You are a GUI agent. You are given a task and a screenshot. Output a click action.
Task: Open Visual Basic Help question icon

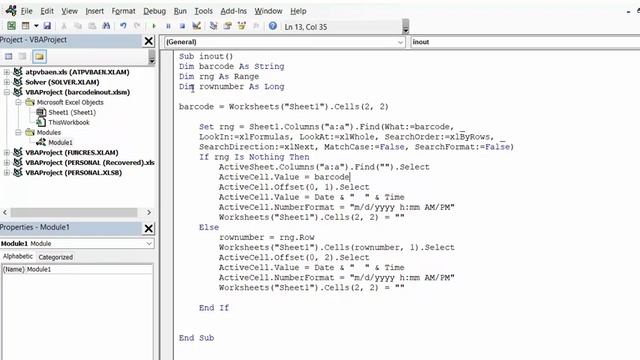(273, 26)
